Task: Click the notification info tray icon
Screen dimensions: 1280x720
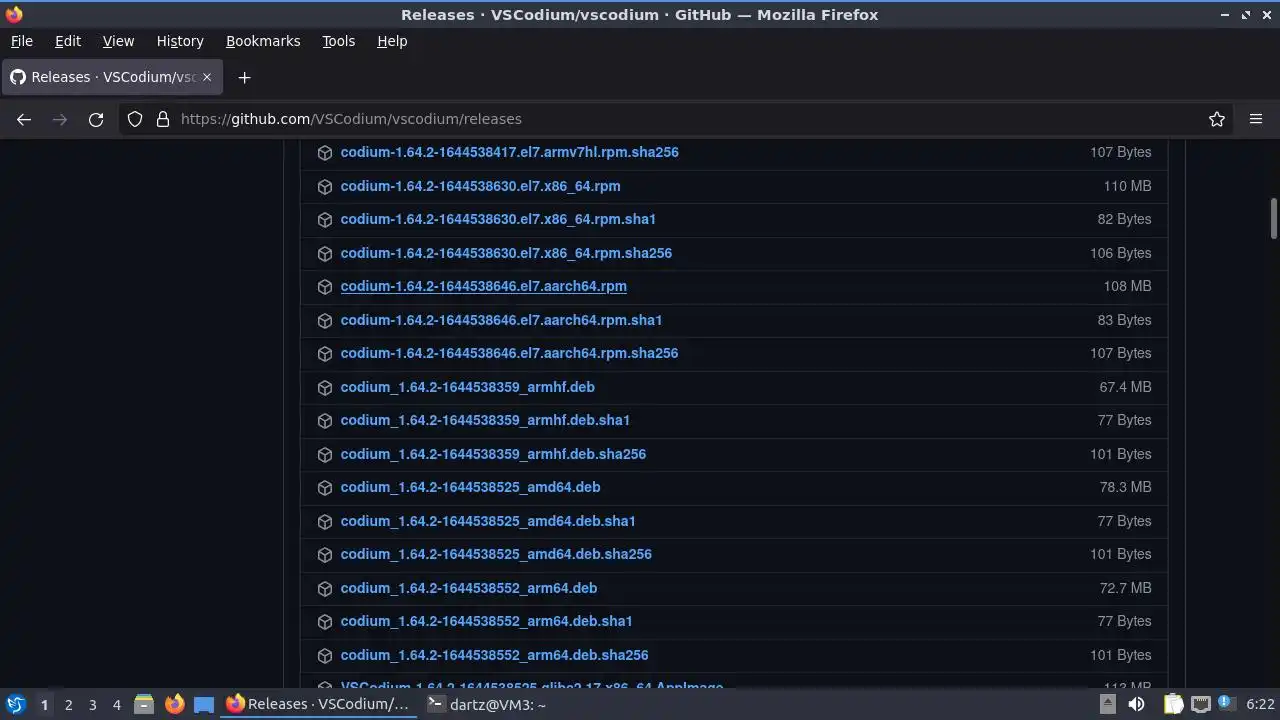Action: click(x=1226, y=705)
